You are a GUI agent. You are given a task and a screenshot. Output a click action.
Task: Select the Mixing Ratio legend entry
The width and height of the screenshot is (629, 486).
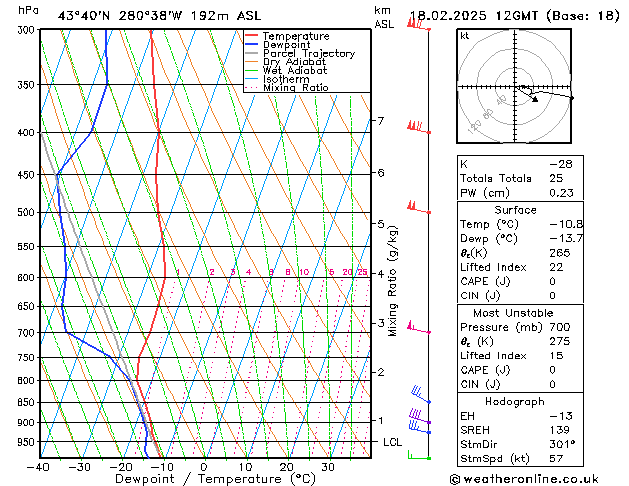(x=287, y=88)
